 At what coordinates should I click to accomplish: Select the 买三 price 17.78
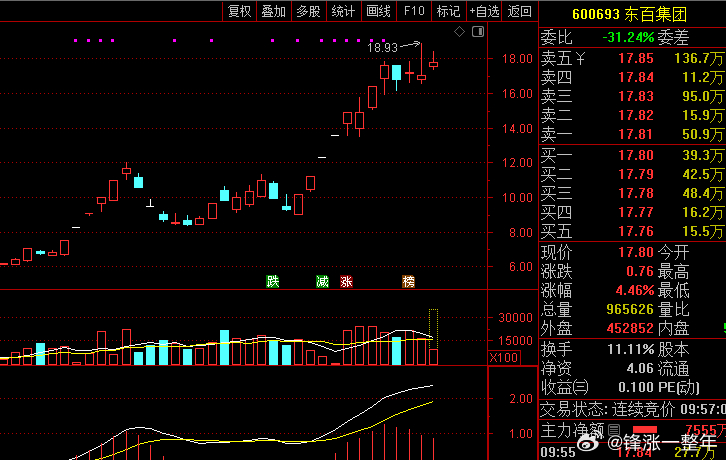click(636, 193)
